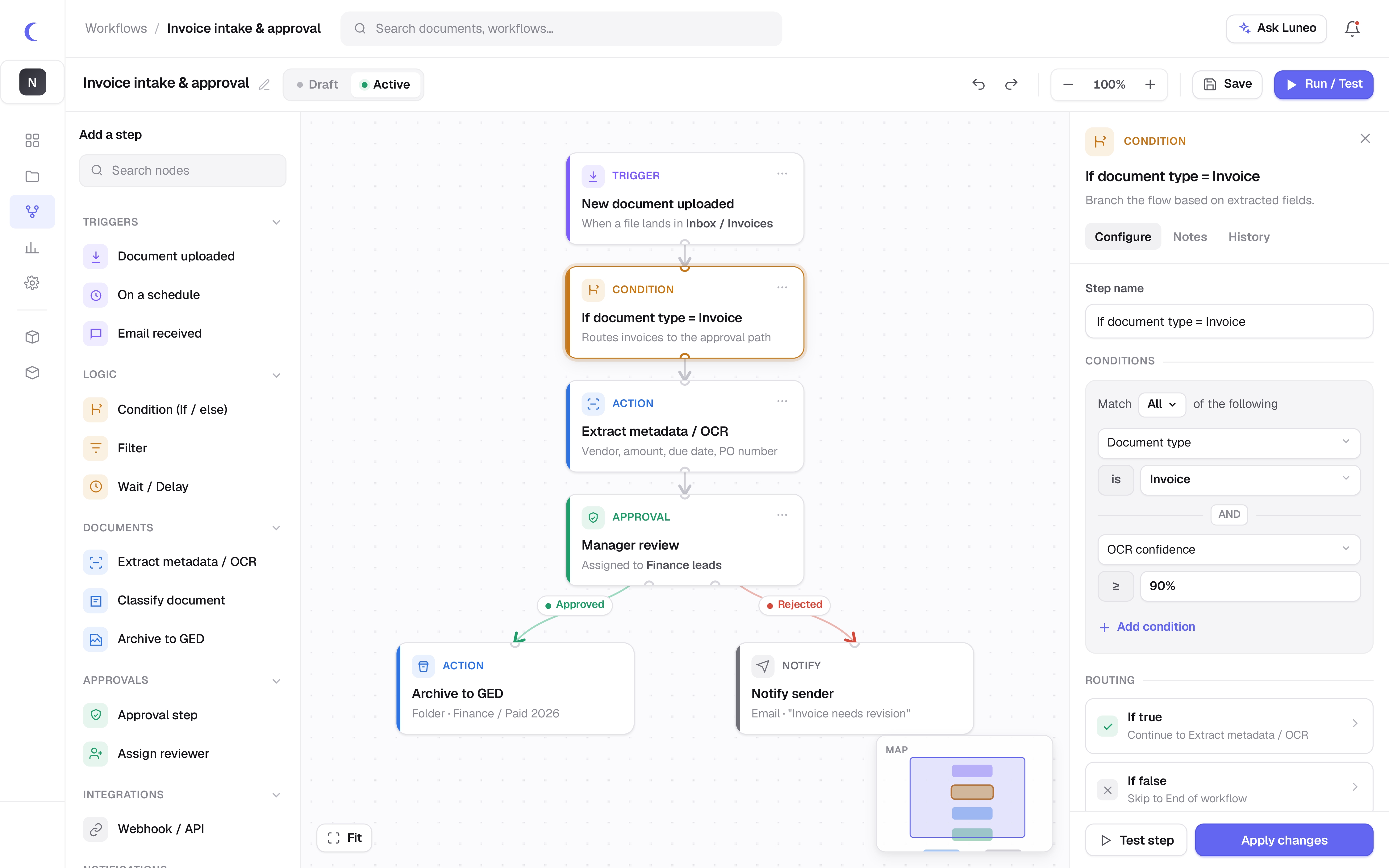Screen dimensions: 1389x868
Task: Click the Run / Test button
Action: (1324, 84)
